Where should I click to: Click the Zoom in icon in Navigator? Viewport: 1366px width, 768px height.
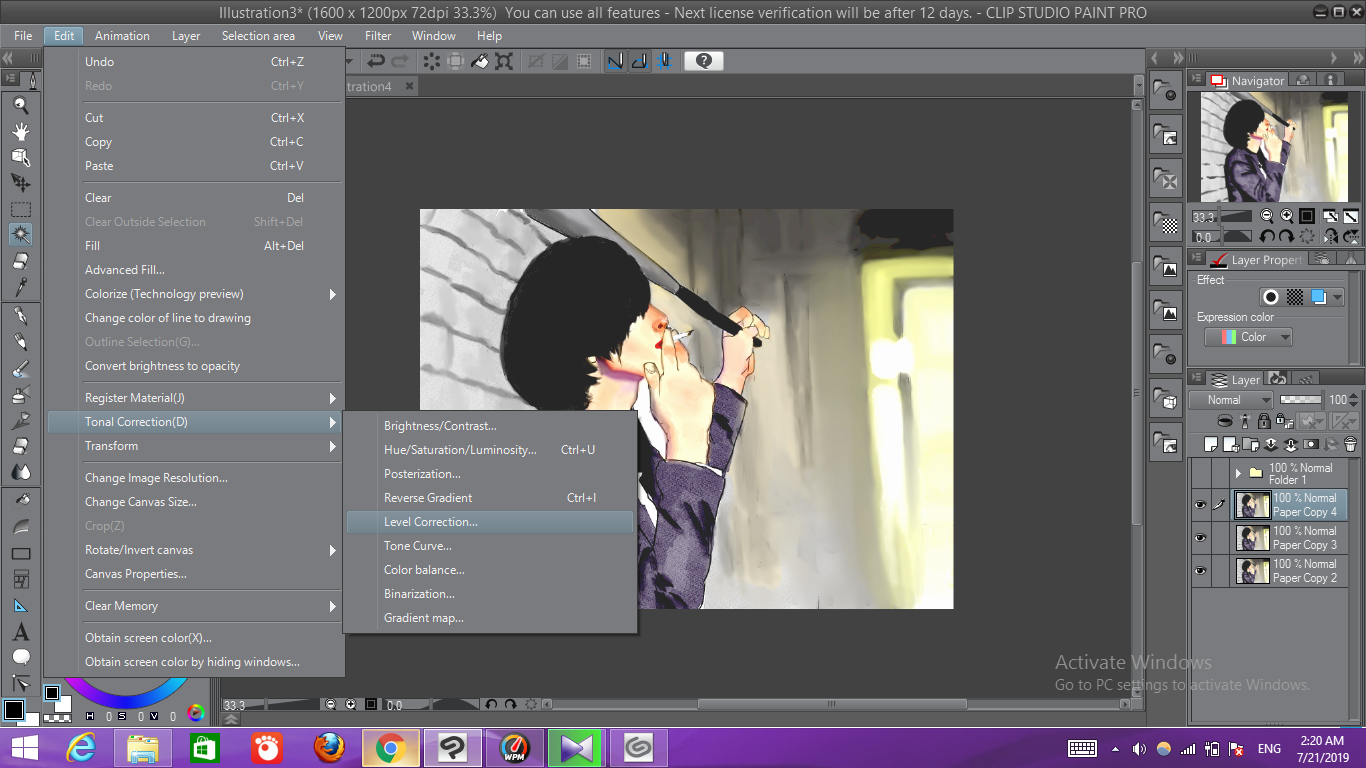pyautogui.click(x=1286, y=216)
